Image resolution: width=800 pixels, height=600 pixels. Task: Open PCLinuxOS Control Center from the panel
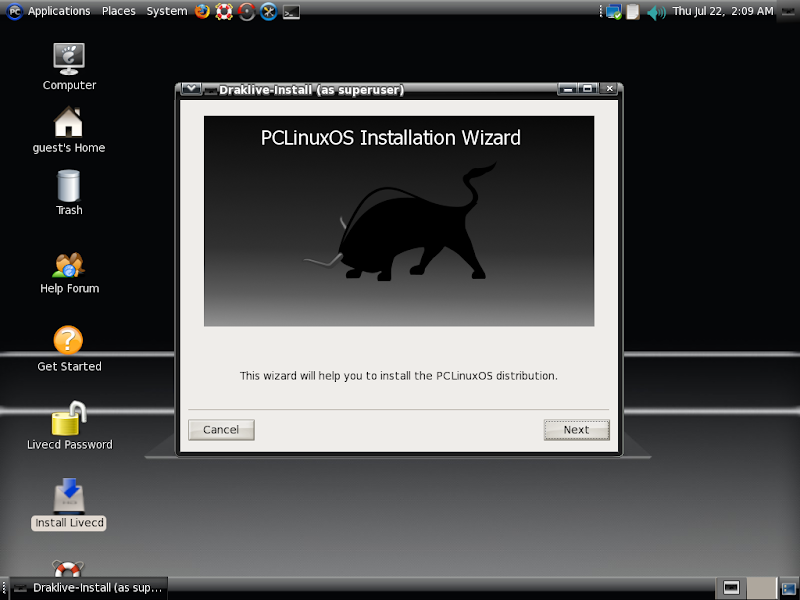pos(267,11)
